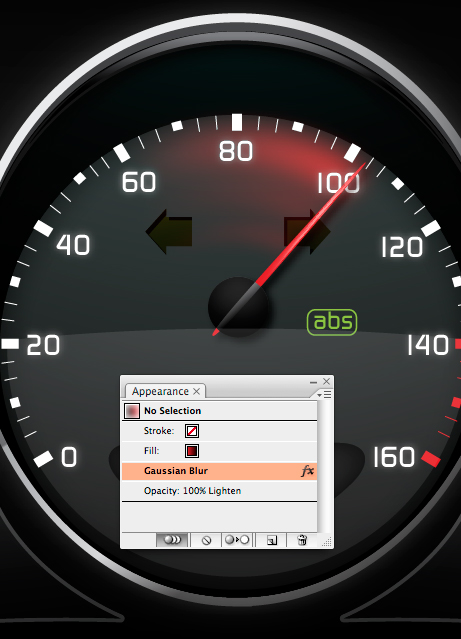Click the fx icon on Gaussian Blur

pyautogui.click(x=307, y=471)
